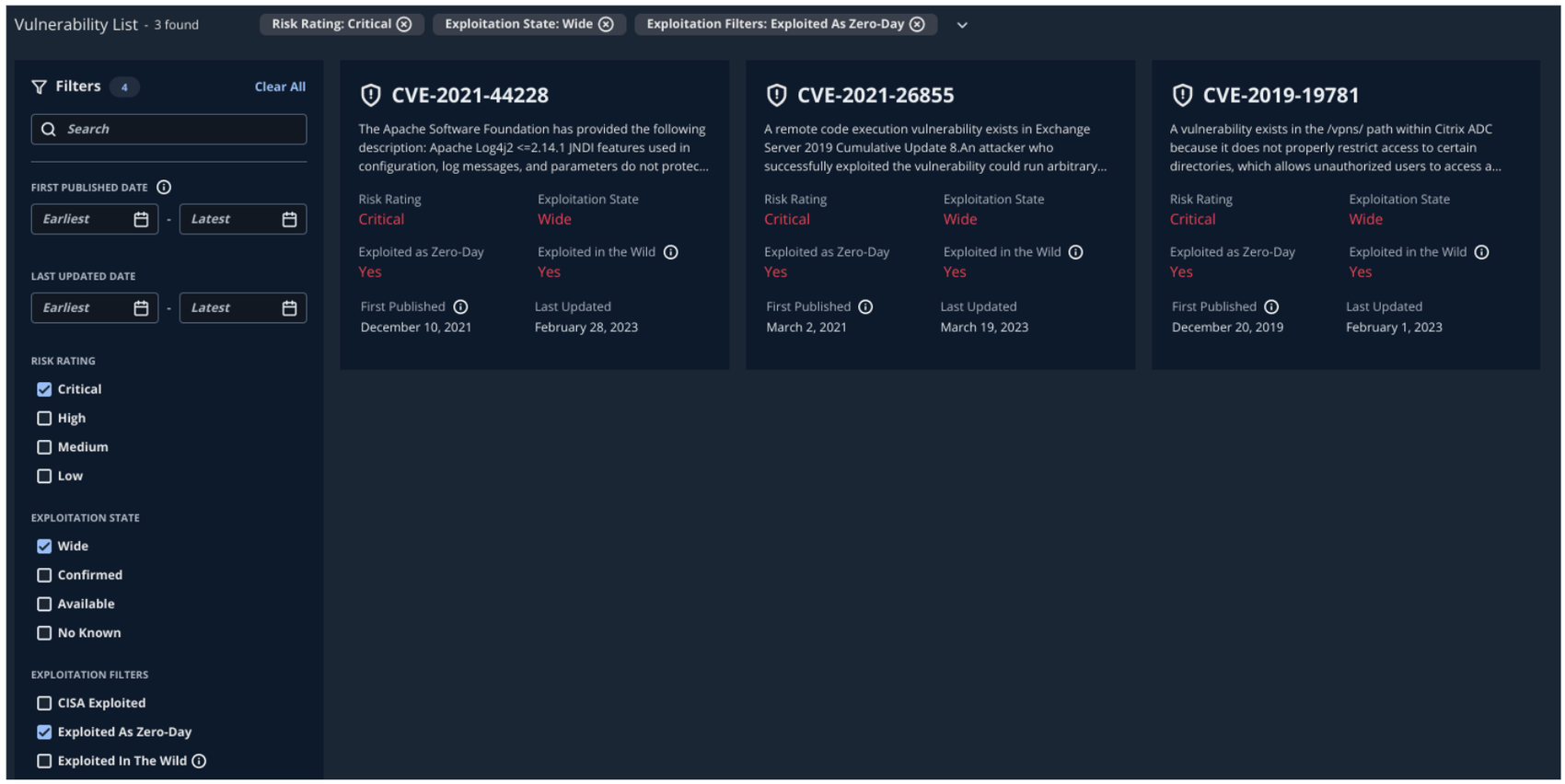Remove the Exploitation State: Wide chip
This screenshot has width=1565, height=784.
(606, 25)
